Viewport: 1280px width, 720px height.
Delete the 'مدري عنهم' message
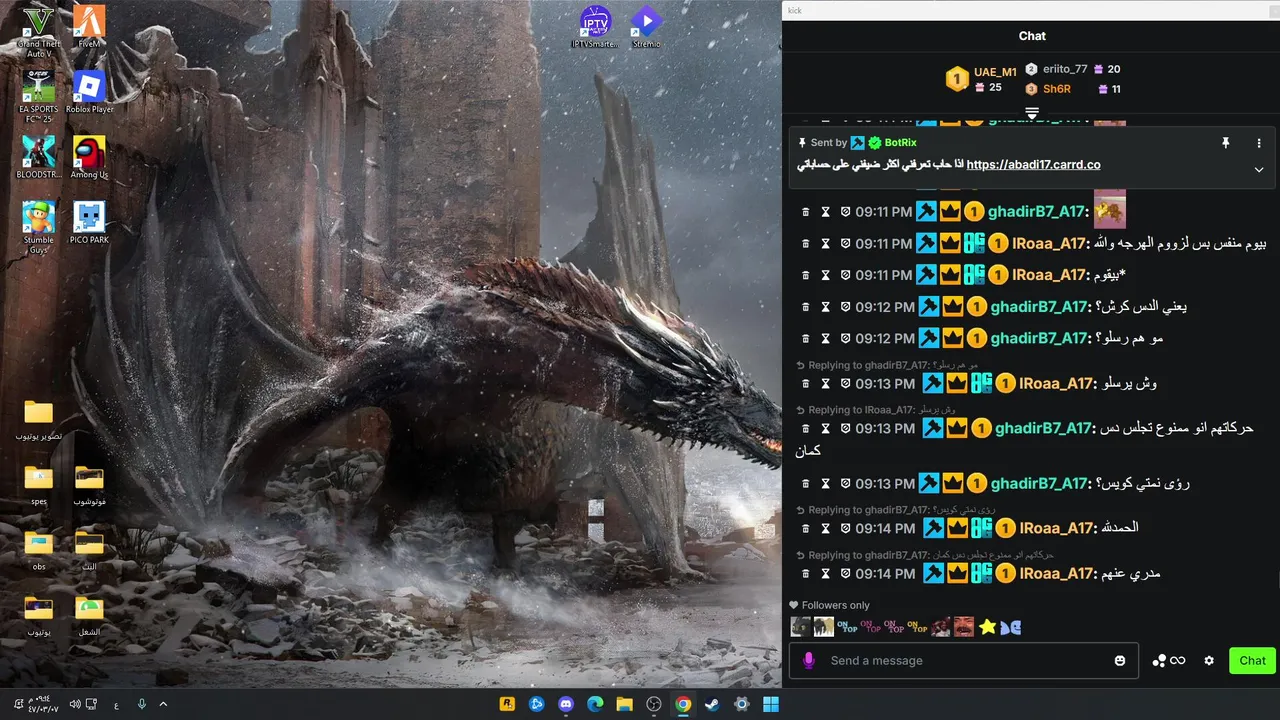806,574
